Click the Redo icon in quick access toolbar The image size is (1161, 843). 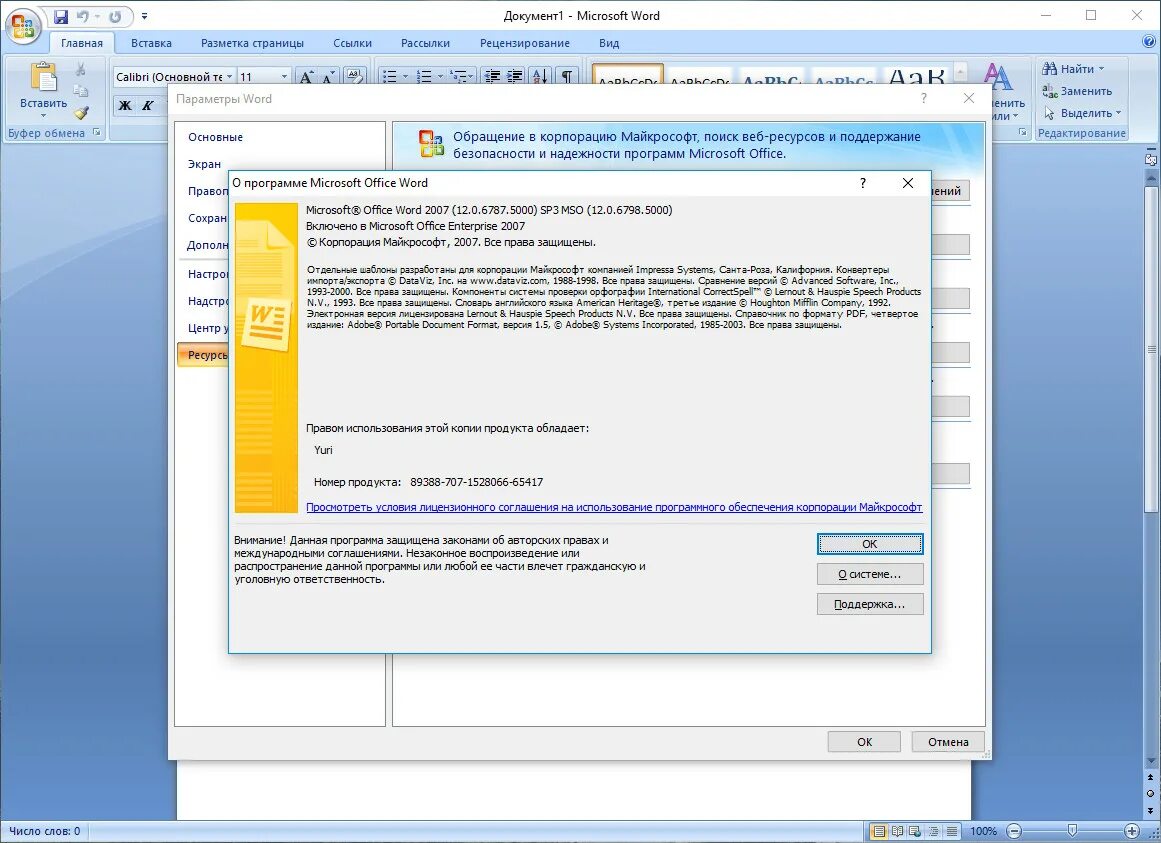point(115,16)
